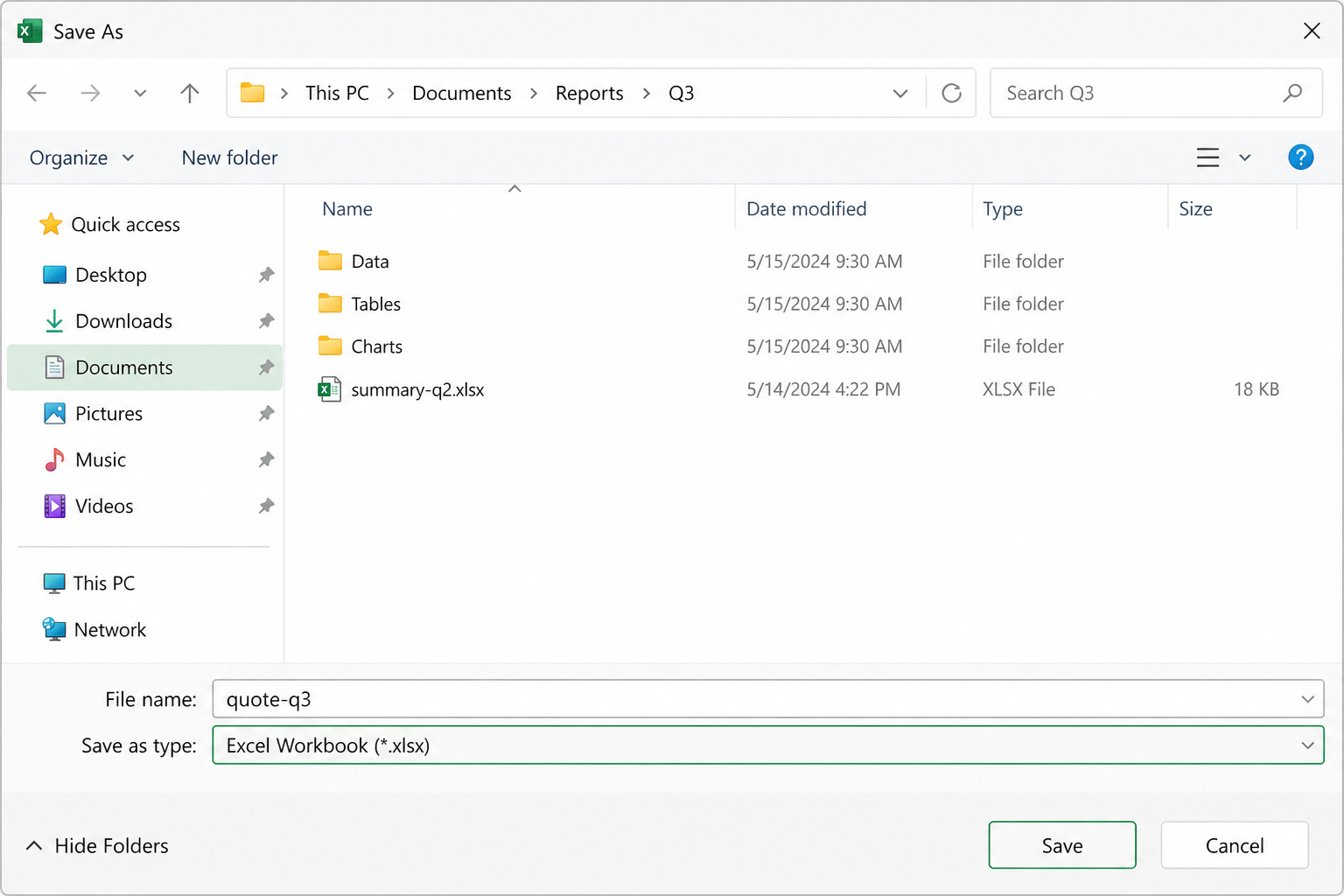Open the Help icon

point(1301,157)
